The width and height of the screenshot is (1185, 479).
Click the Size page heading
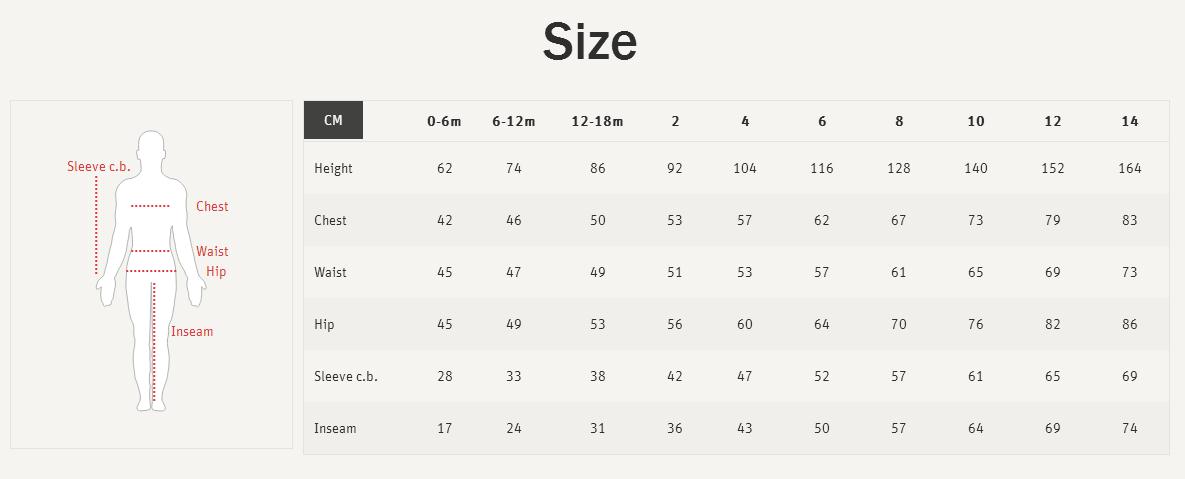tap(590, 42)
